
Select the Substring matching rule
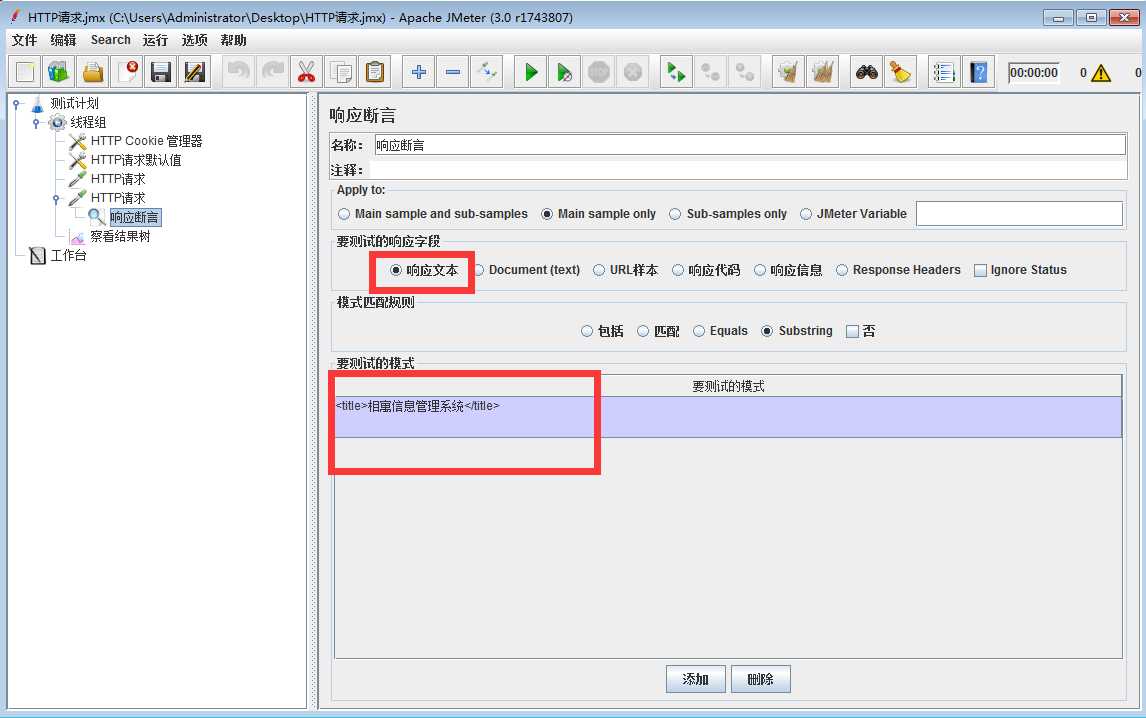pyautogui.click(x=797, y=331)
